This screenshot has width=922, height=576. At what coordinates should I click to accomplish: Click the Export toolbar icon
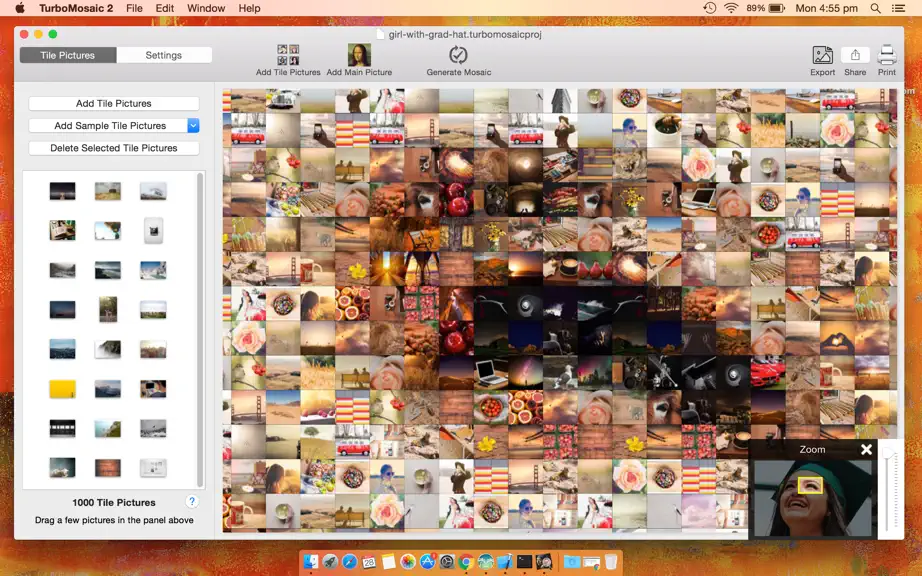(x=822, y=55)
